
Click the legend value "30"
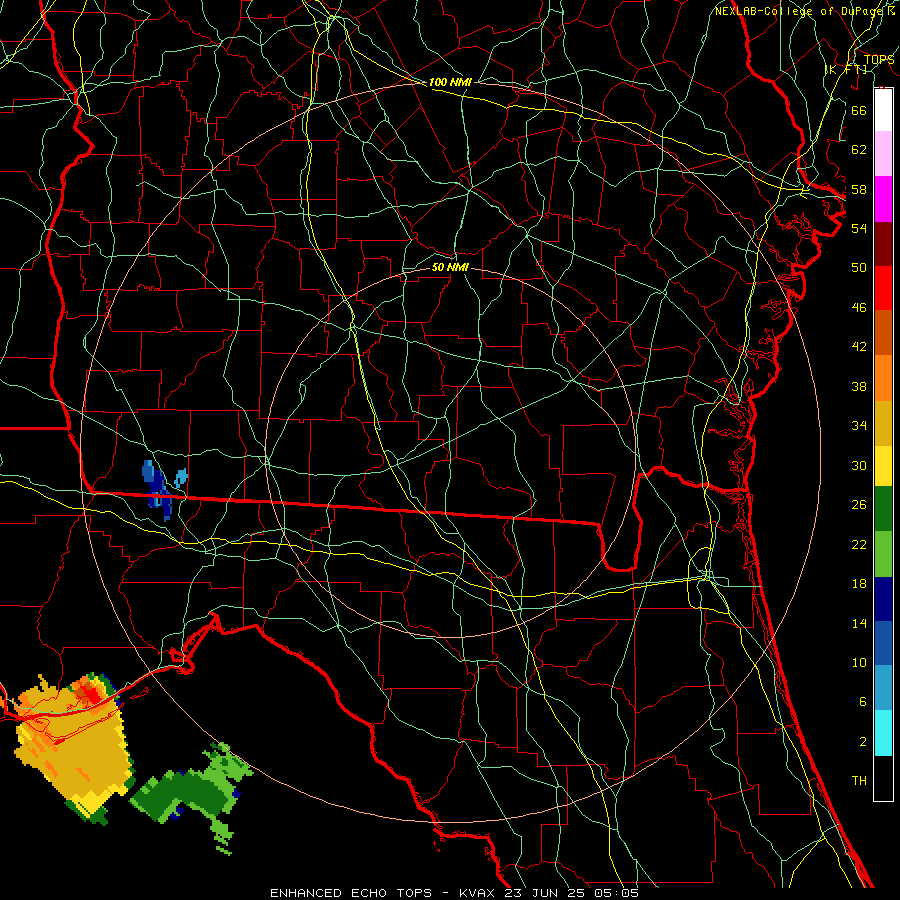click(x=859, y=465)
